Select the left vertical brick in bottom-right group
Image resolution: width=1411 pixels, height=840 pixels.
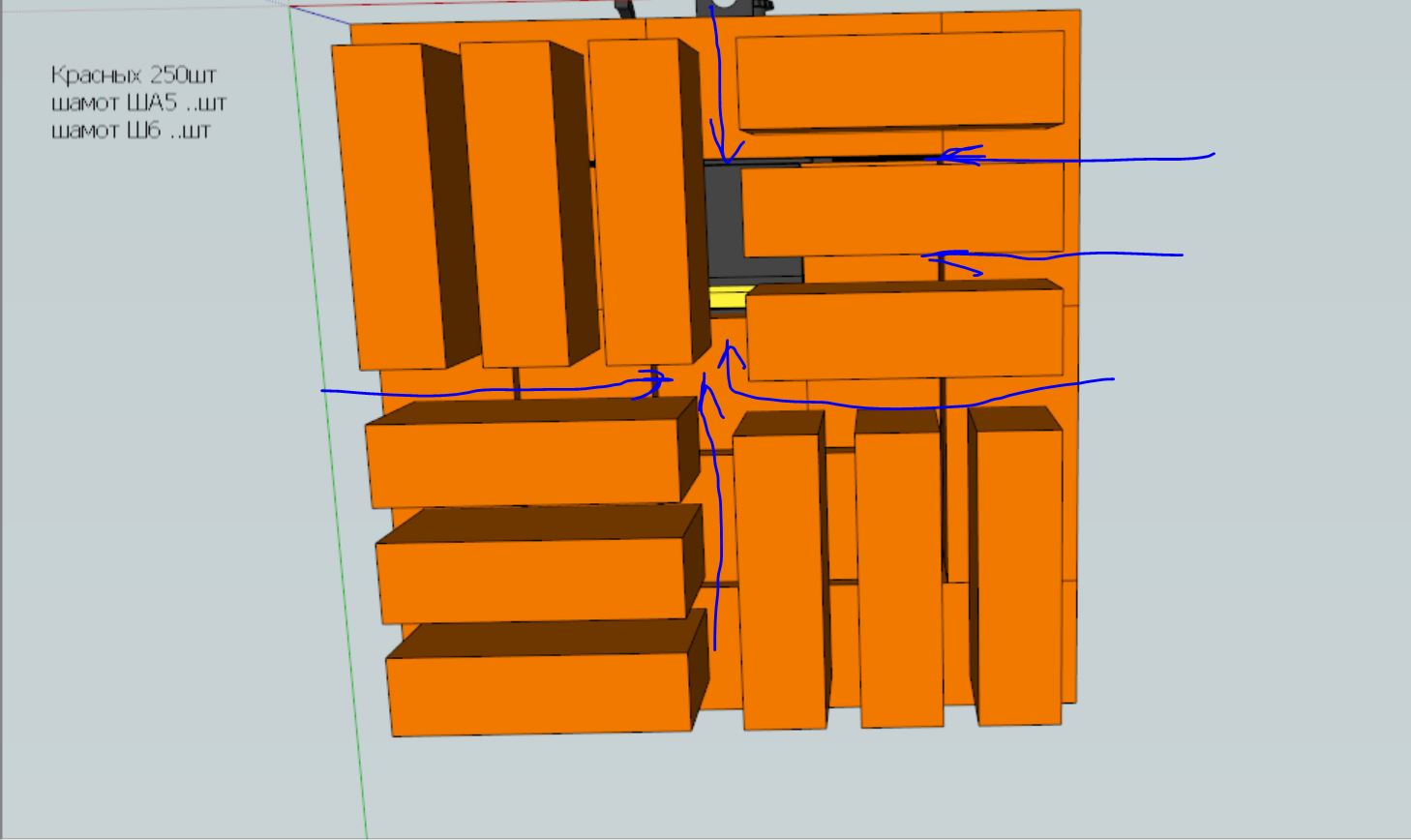point(781,579)
